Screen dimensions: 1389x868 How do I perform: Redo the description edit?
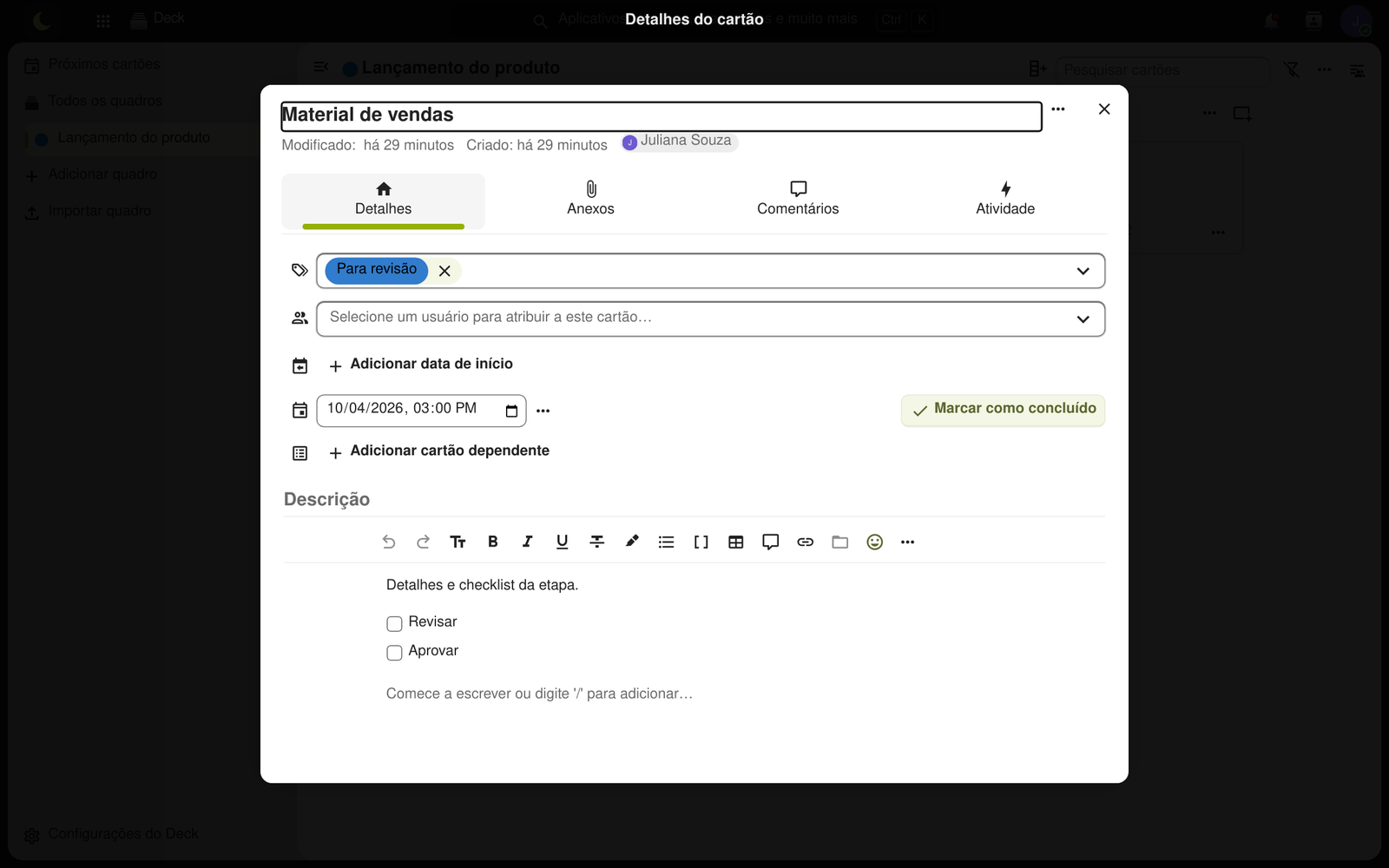pos(424,542)
